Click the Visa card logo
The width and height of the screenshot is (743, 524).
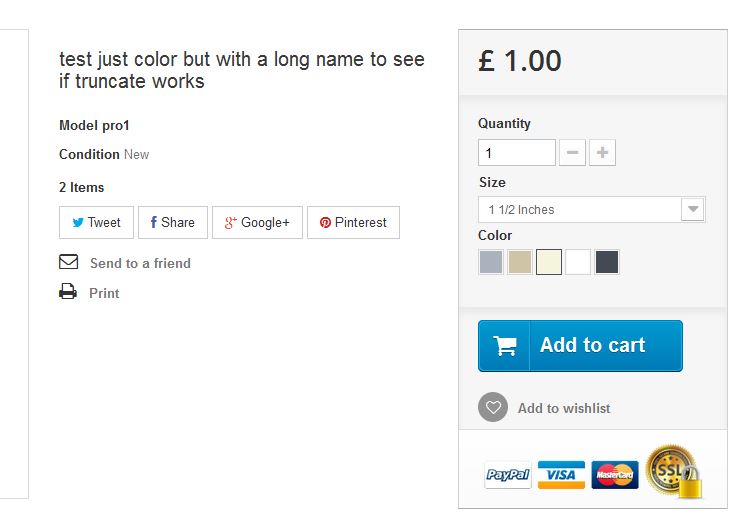tap(561, 475)
